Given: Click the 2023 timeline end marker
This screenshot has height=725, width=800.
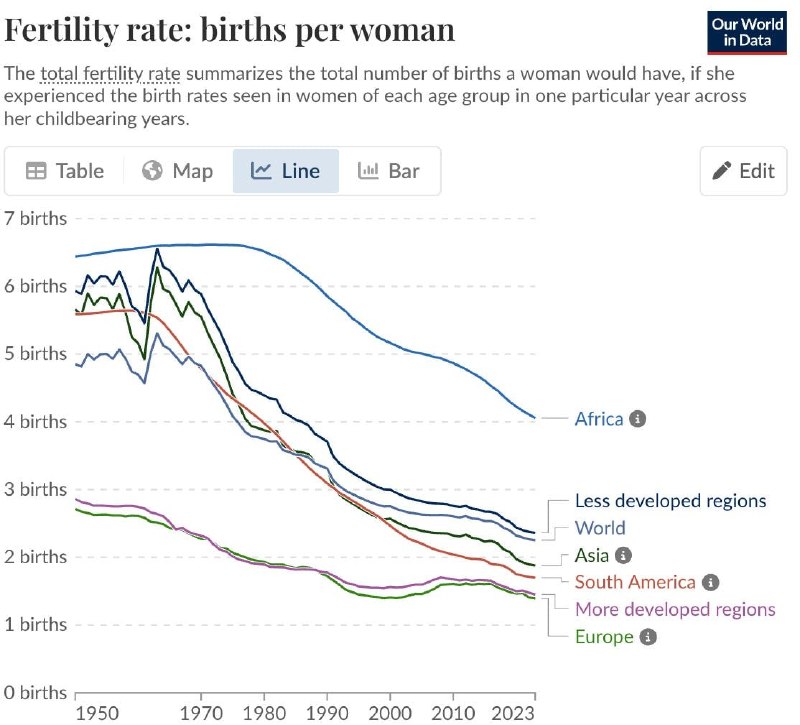Looking at the screenshot, I should pos(513,713).
